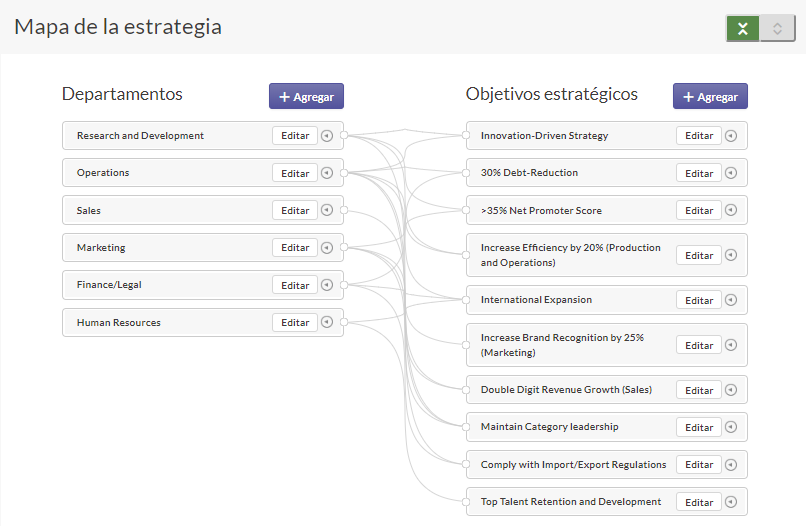Click the arrow icon beside Top Talent Retention
Image resolution: width=806 pixels, height=526 pixels.
point(731,502)
